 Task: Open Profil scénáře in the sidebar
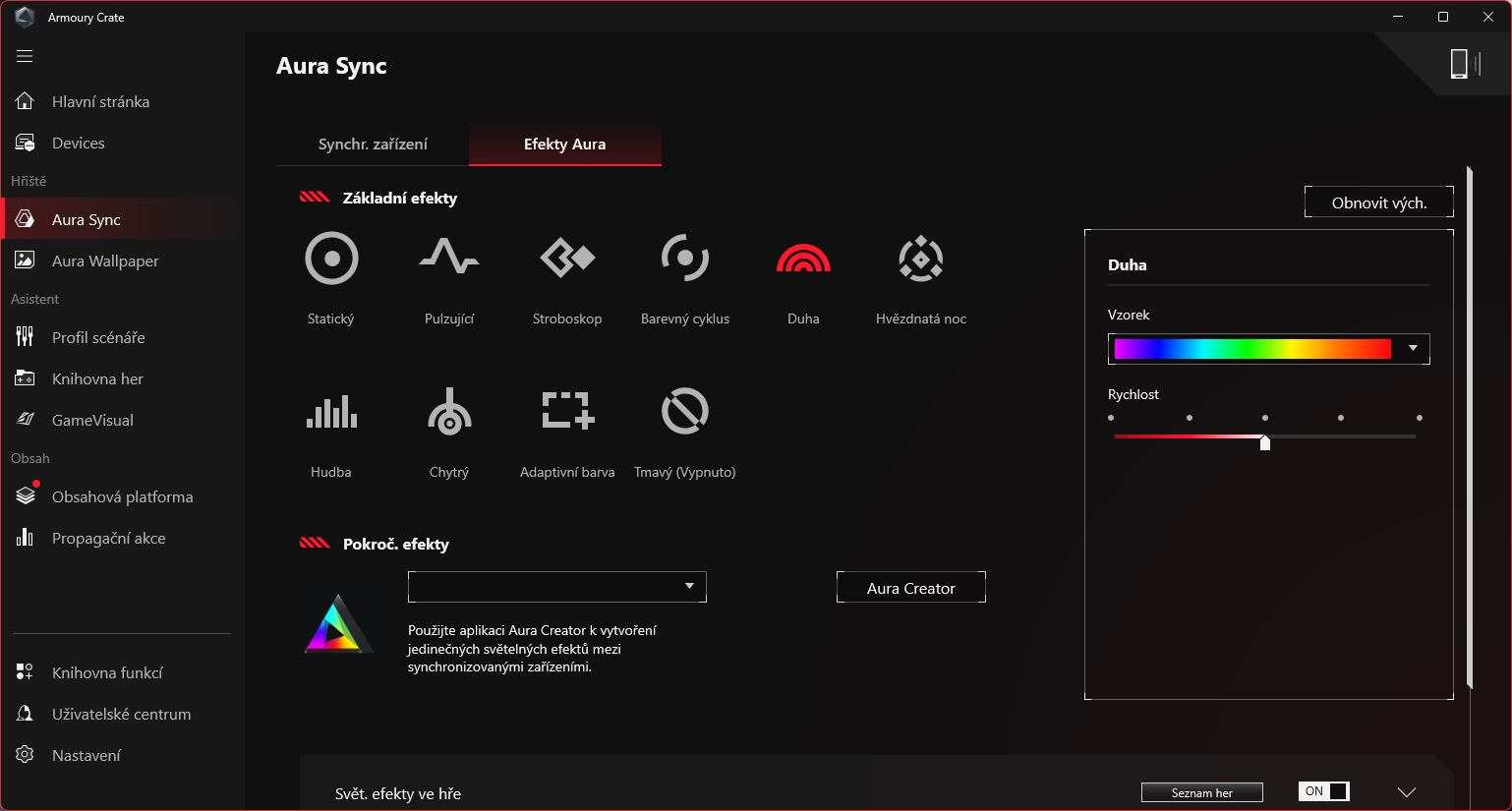pyautogui.click(x=122, y=337)
